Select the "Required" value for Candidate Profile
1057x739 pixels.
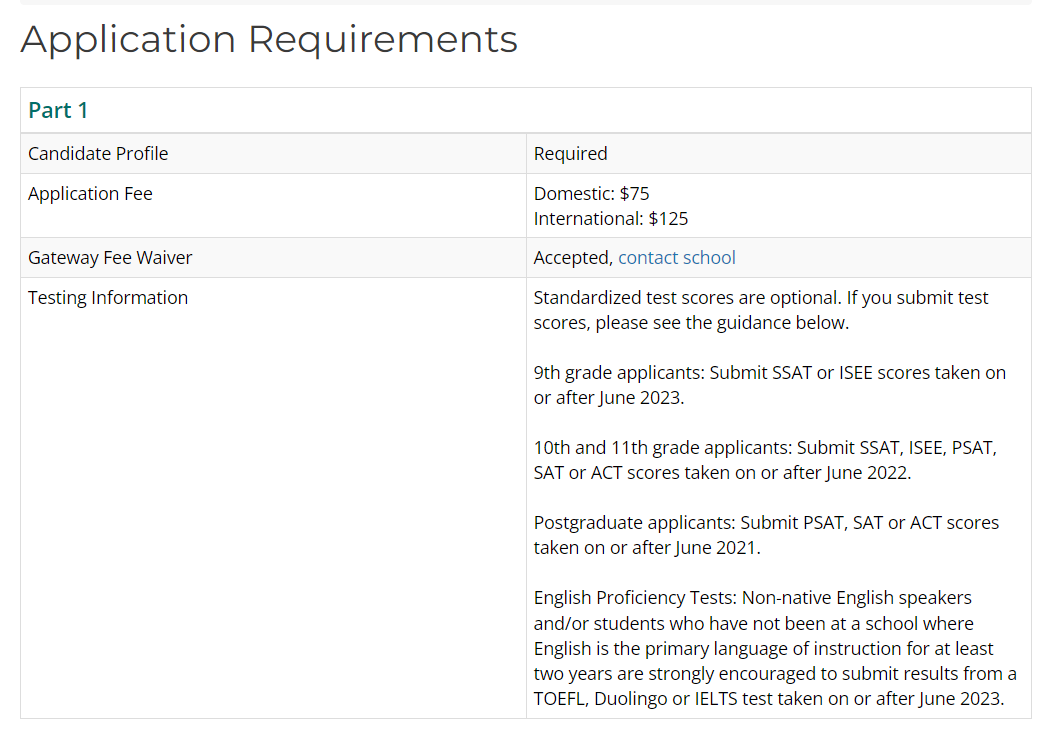pyautogui.click(x=570, y=154)
